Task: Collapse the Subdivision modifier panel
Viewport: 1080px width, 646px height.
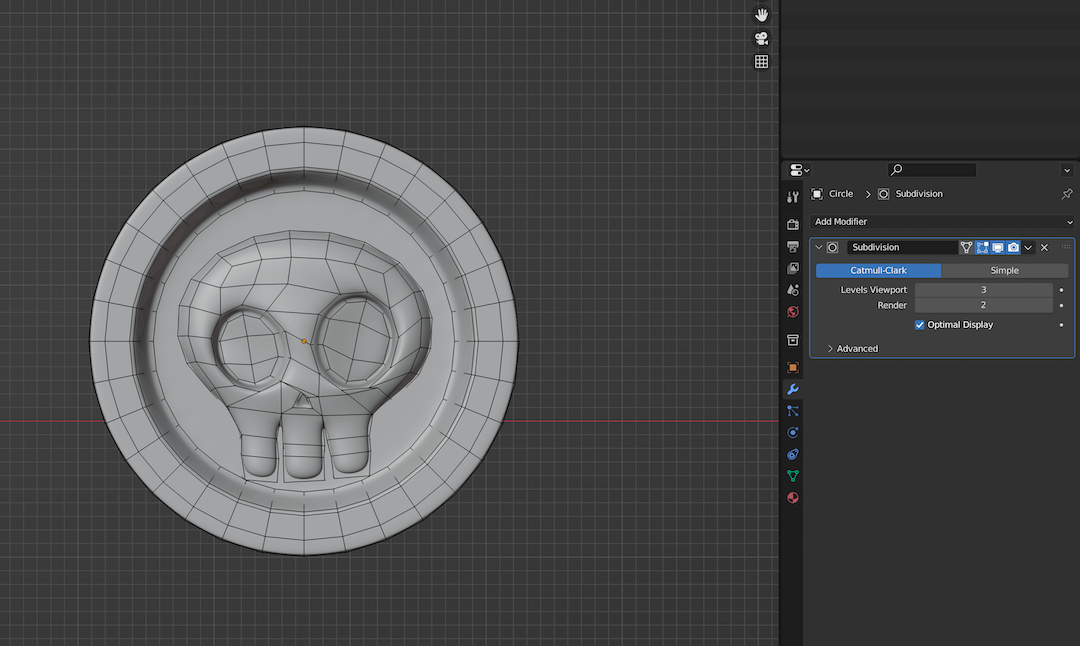Action: coord(818,247)
